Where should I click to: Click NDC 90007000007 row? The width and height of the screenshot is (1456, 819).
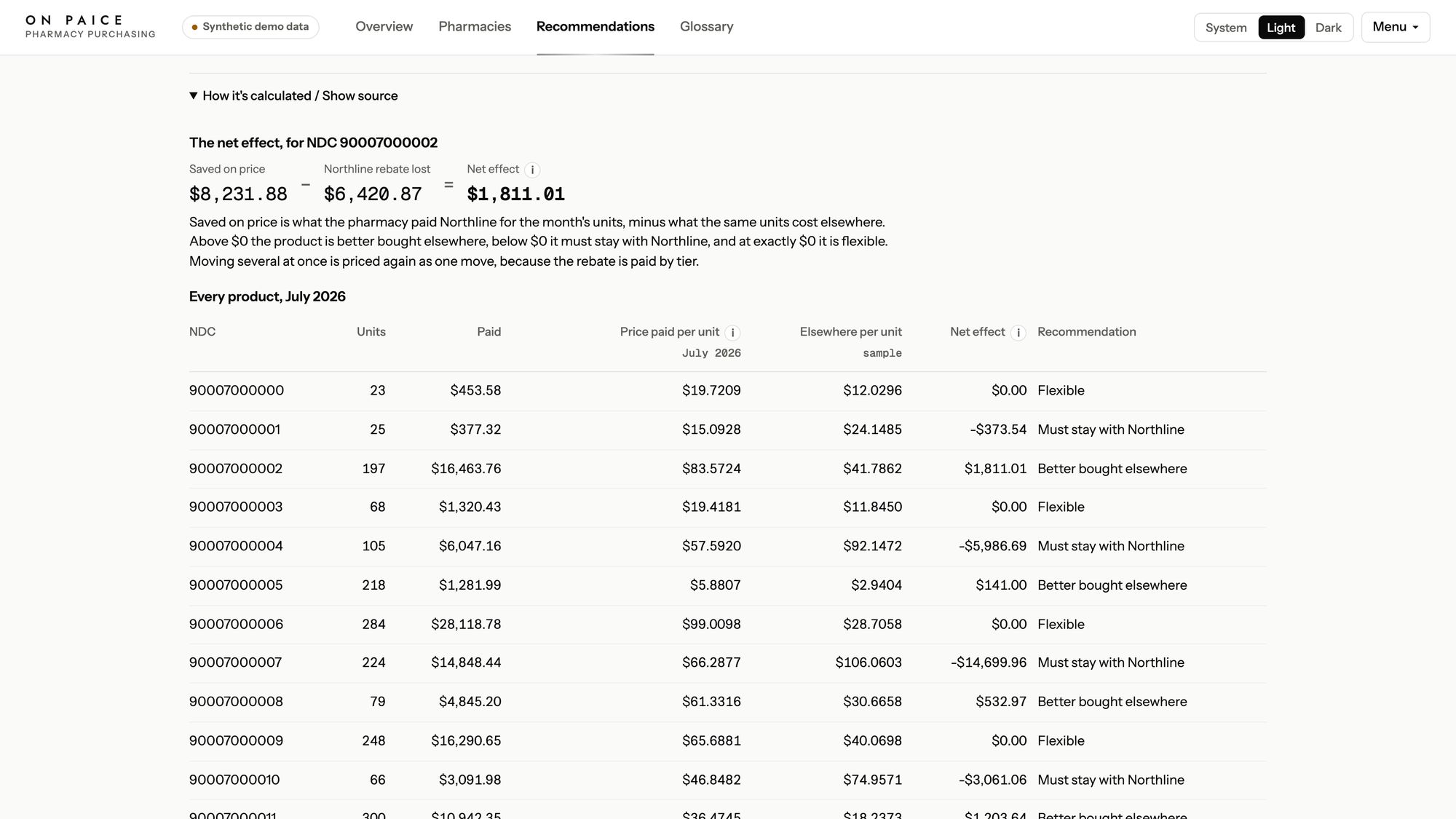[x=728, y=662]
